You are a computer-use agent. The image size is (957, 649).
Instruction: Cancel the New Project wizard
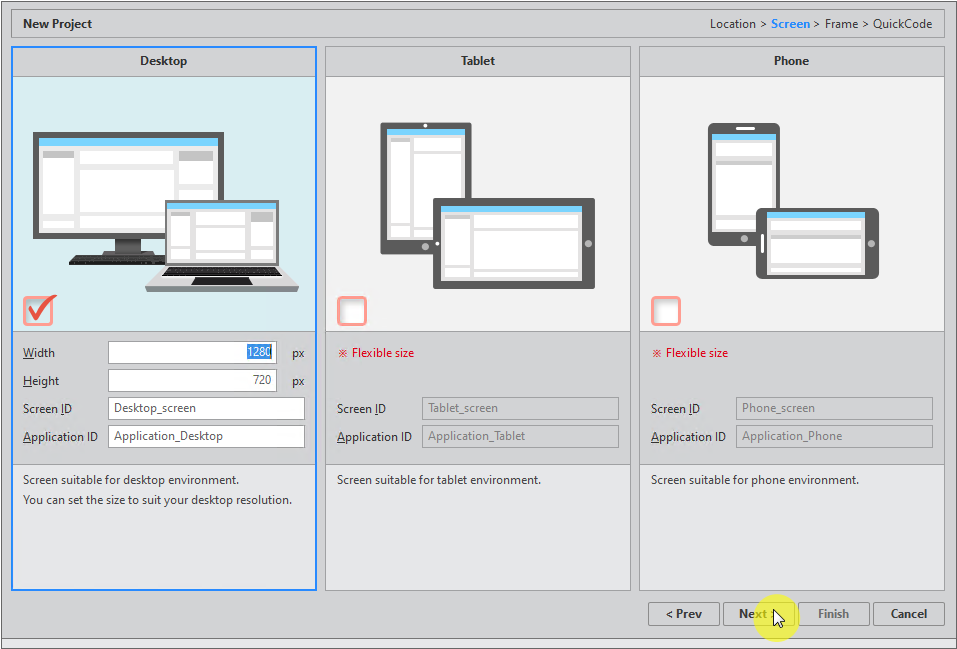[x=909, y=614]
